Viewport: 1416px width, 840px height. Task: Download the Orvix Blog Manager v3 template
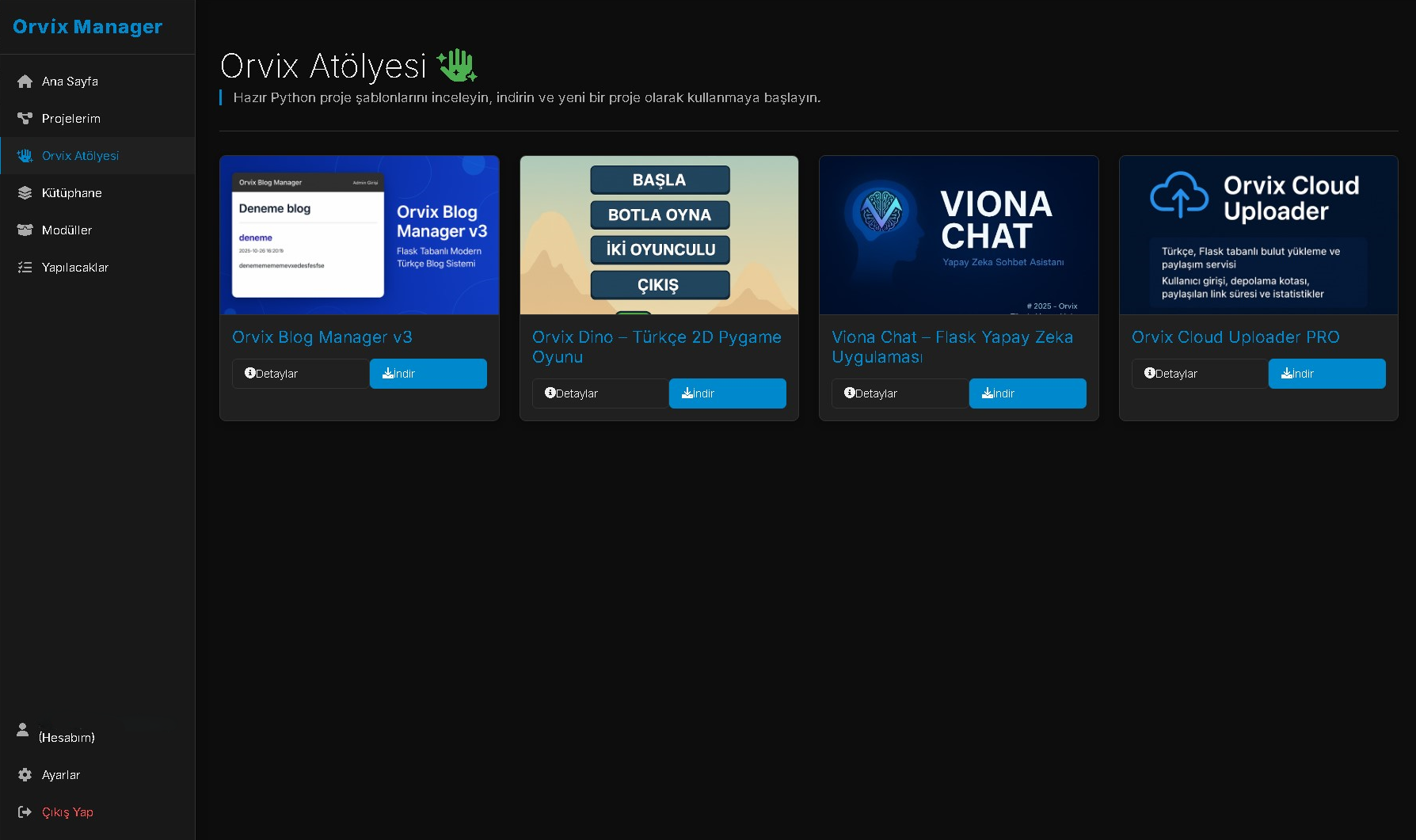pyautogui.click(x=428, y=374)
